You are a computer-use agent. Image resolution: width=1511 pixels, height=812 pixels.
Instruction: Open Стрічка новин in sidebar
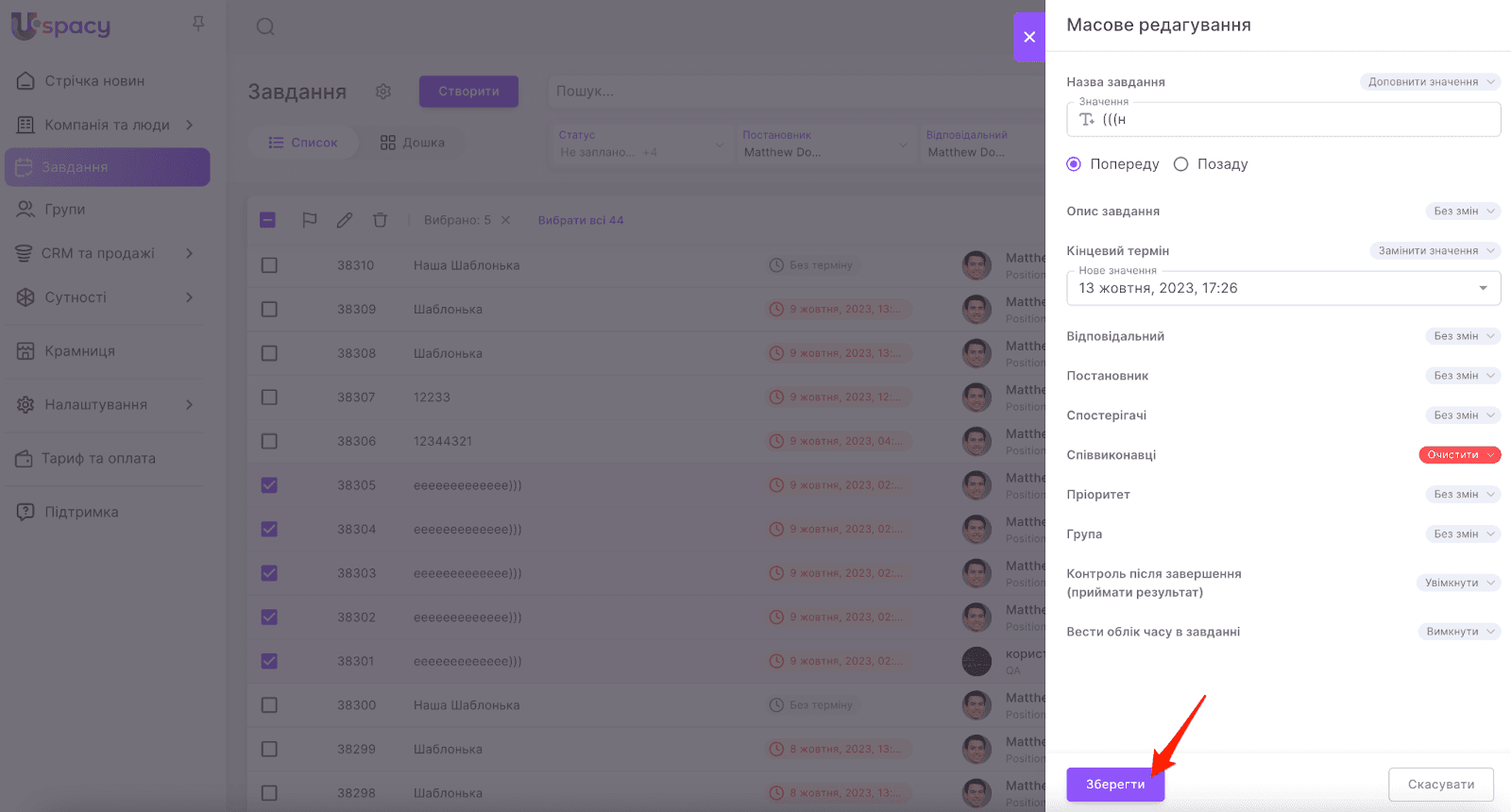point(94,81)
